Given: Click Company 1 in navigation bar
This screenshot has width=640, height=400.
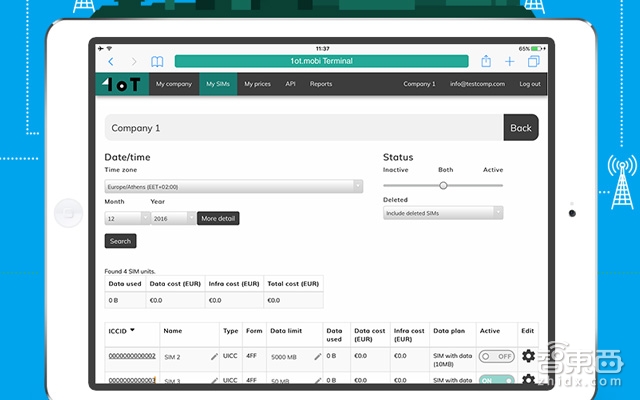Looking at the screenshot, I should pyautogui.click(x=419, y=84).
